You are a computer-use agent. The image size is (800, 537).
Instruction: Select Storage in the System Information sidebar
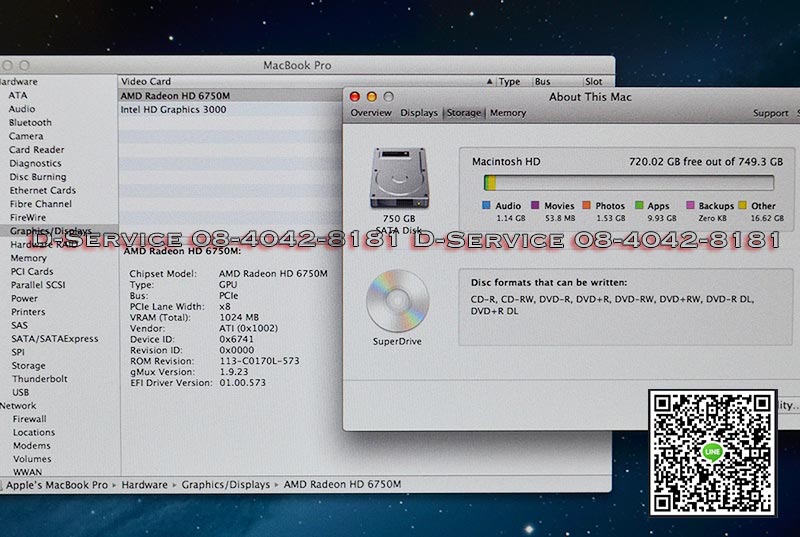click(x=29, y=366)
